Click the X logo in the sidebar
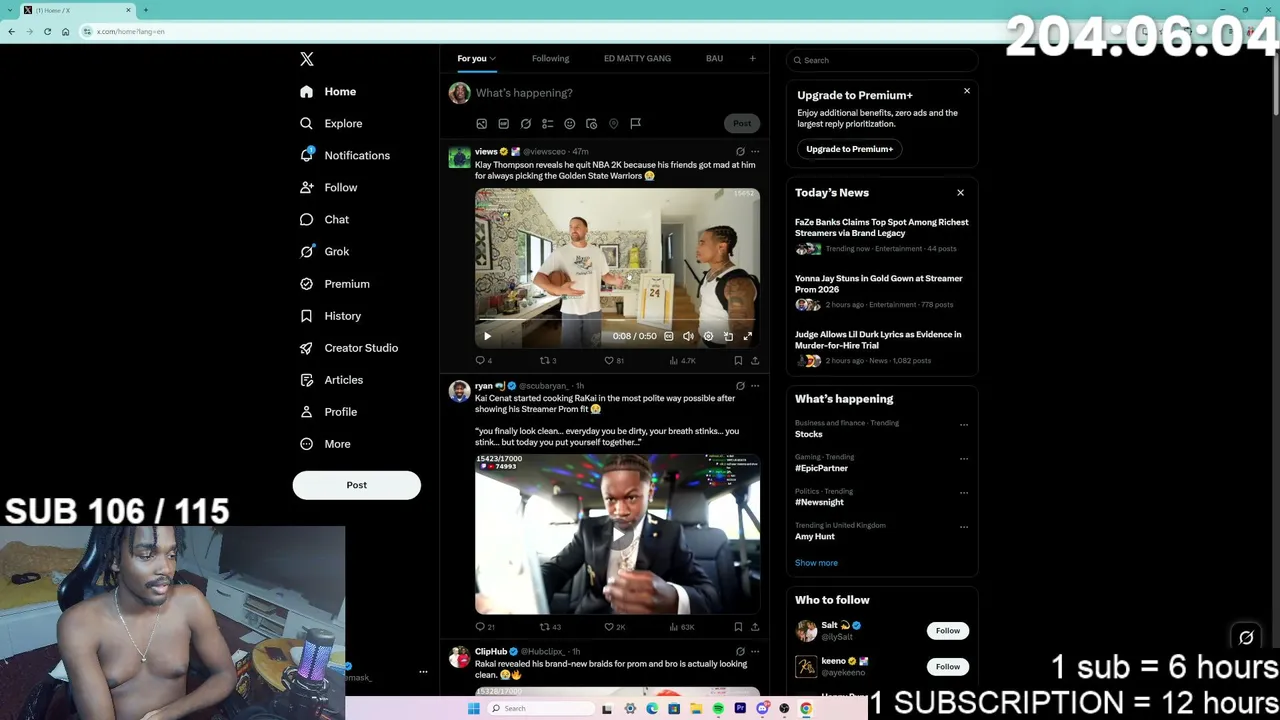The height and width of the screenshot is (720, 1280). [x=307, y=59]
